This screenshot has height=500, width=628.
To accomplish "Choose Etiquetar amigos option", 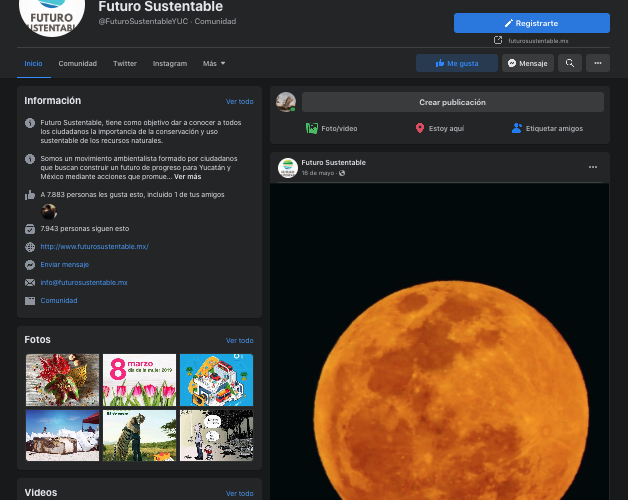I will click(x=547, y=129).
